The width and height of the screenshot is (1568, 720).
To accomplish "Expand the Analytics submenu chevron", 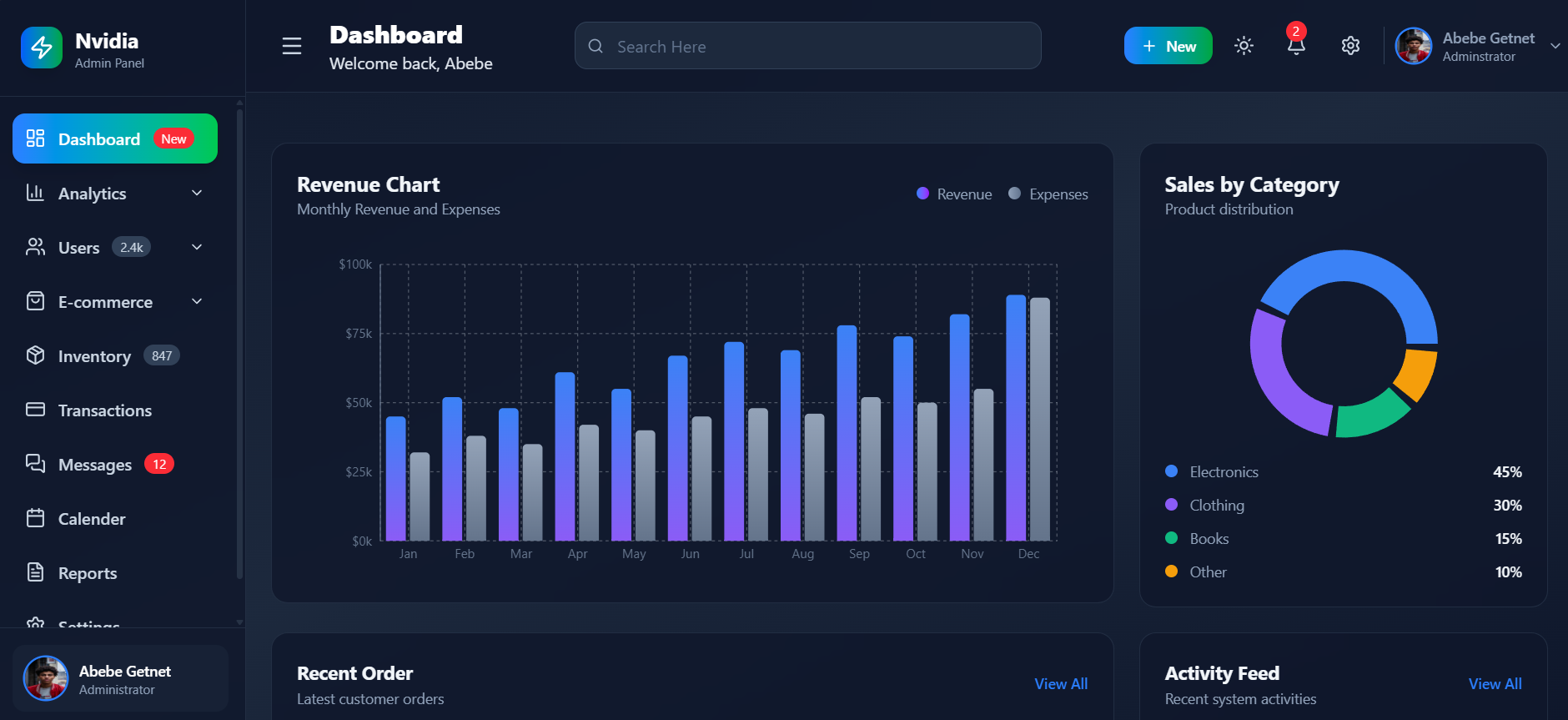I will [x=197, y=193].
